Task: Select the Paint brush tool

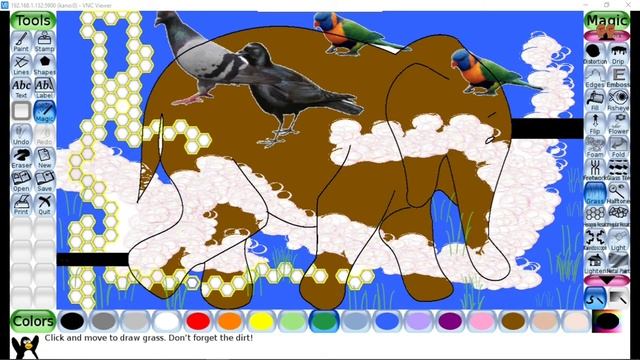Action: tap(21, 42)
